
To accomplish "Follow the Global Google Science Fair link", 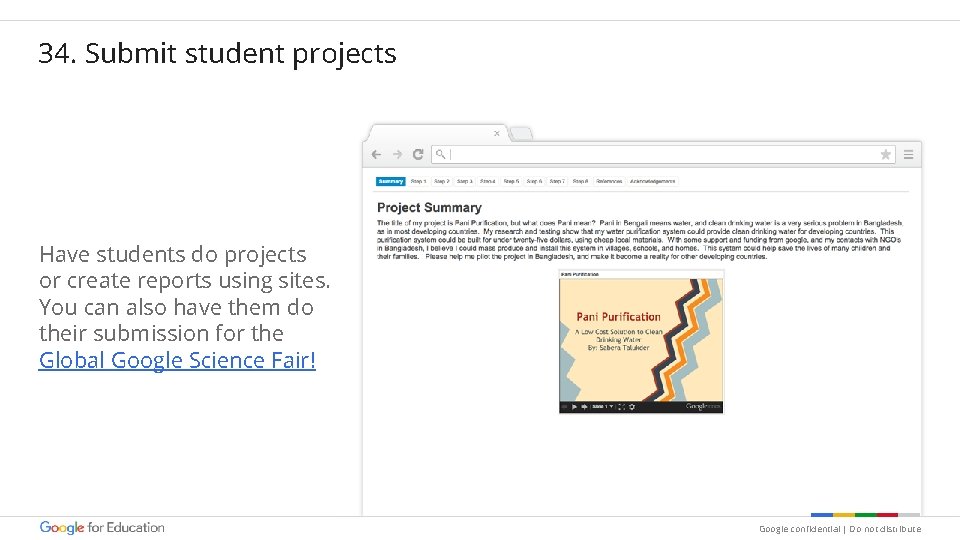I will click(x=177, y=360).
